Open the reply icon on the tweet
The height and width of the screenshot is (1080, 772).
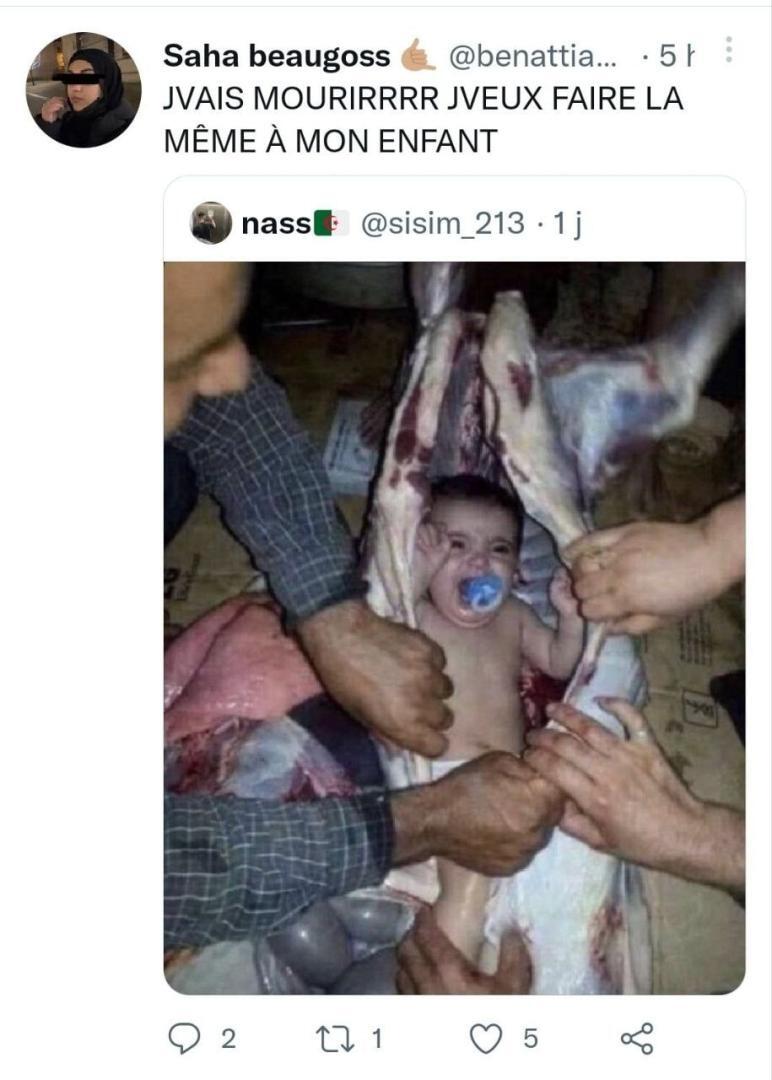183,1039
